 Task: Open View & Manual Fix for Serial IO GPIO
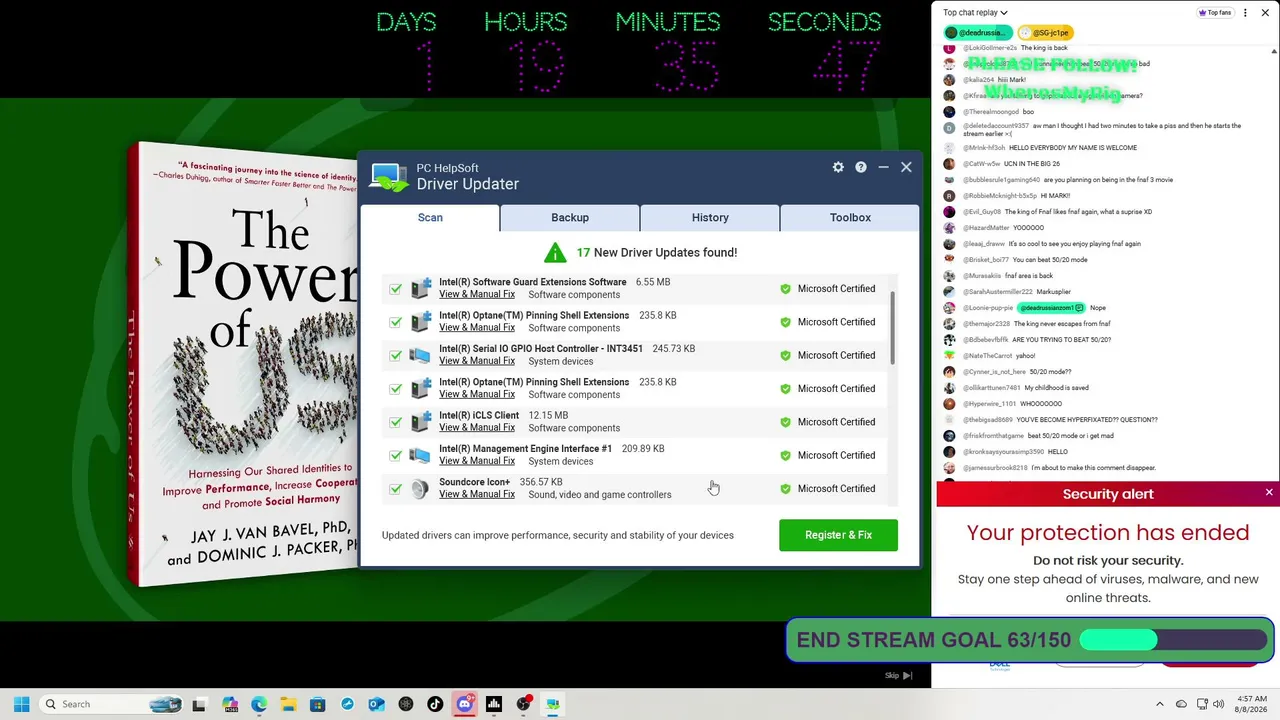[477, 361]
